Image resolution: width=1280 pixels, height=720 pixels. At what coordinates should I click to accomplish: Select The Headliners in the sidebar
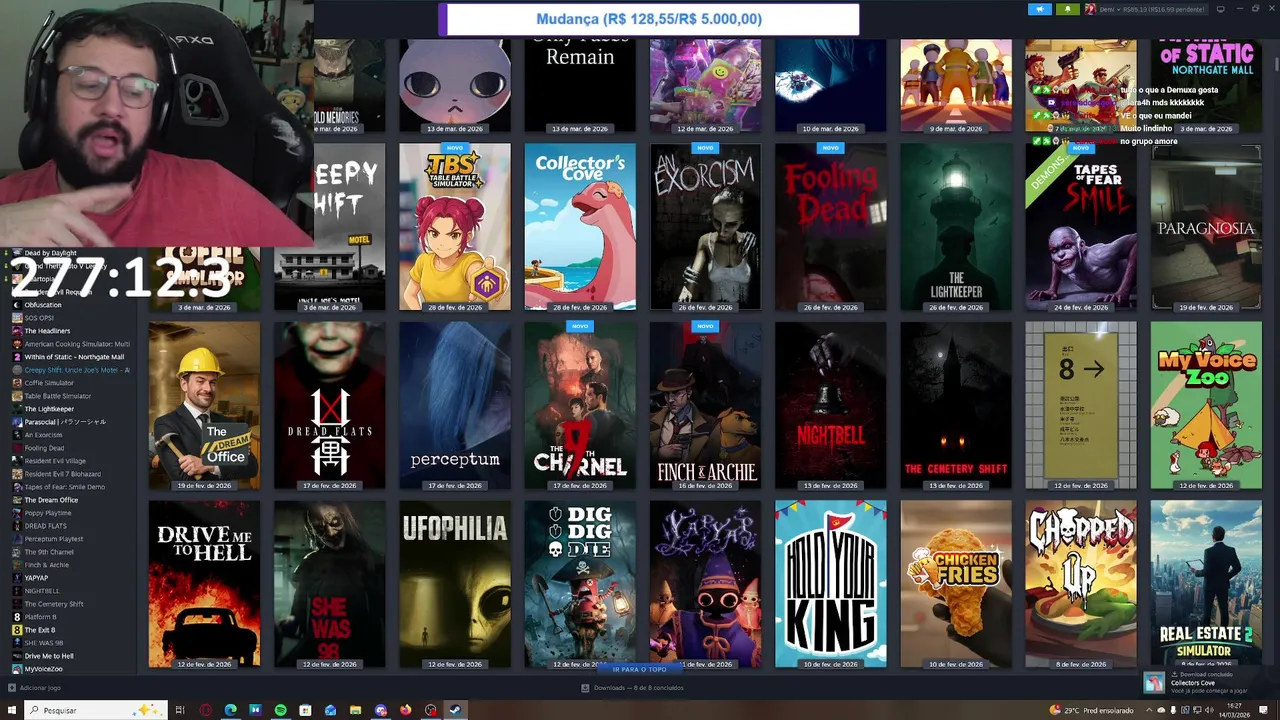point(47,331)
